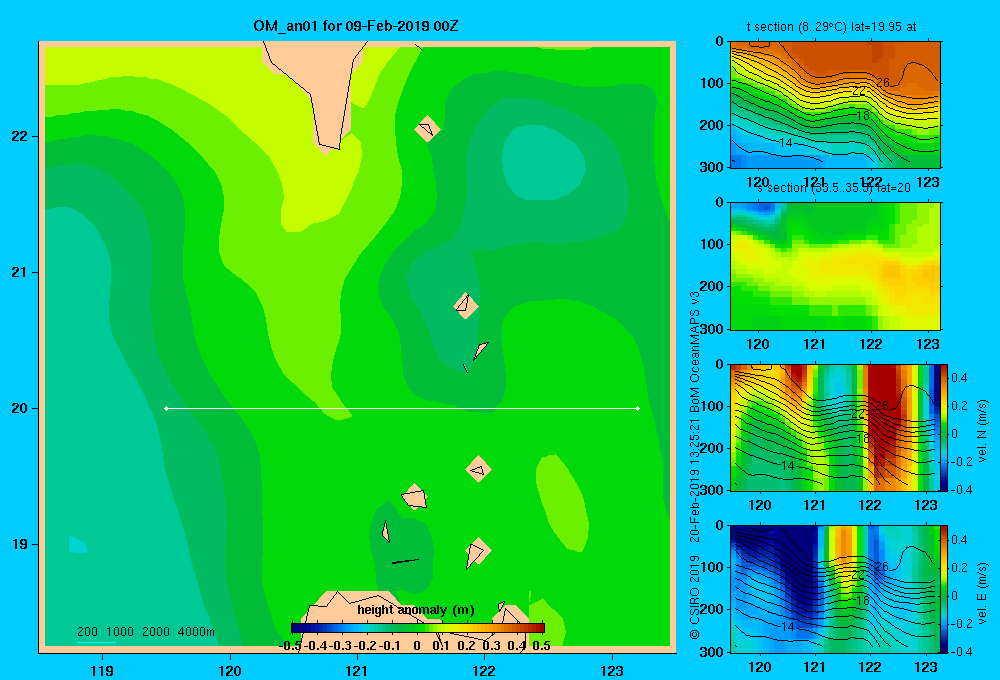Image resolution: width=1000 pixels, height=680 pixels.
Task: Open the northward velocity section panel
Action: pyautogui.click(x=834, y=427)
